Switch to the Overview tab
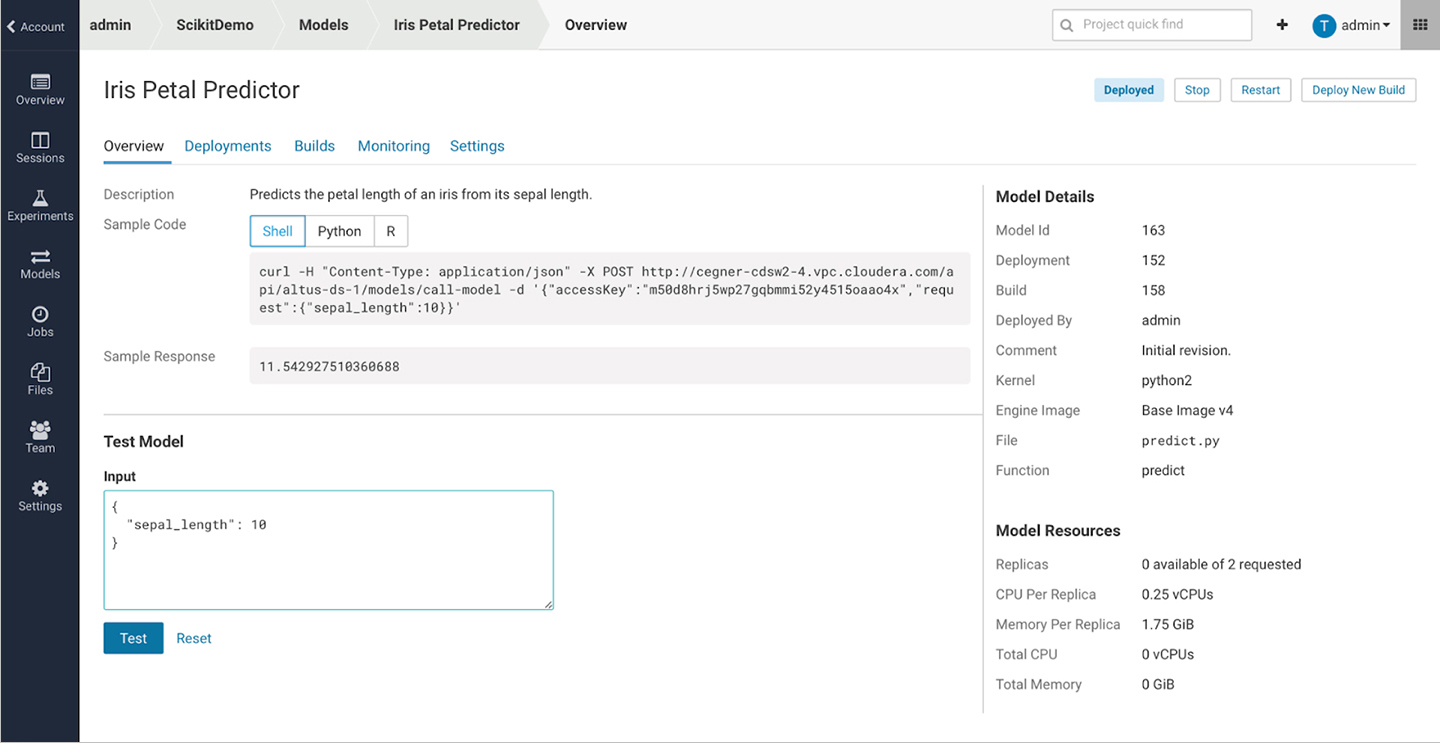Viewport: 1440px width, 743px height. coord(134,146)
